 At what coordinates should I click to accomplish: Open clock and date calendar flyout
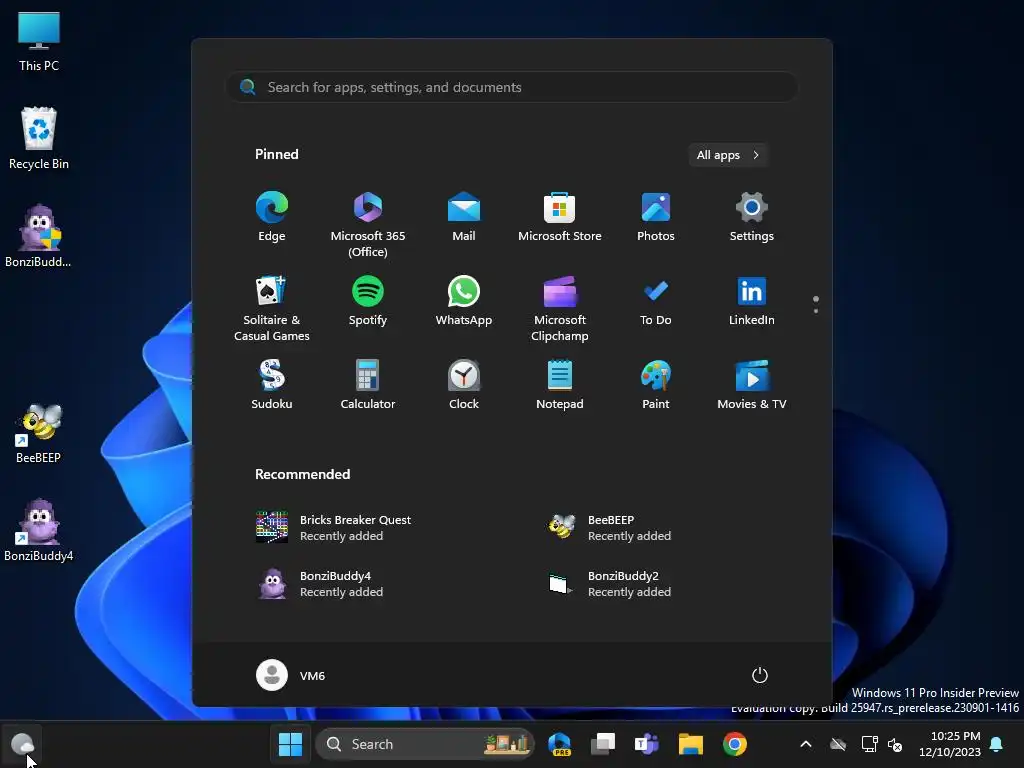[x=950, y=744]
